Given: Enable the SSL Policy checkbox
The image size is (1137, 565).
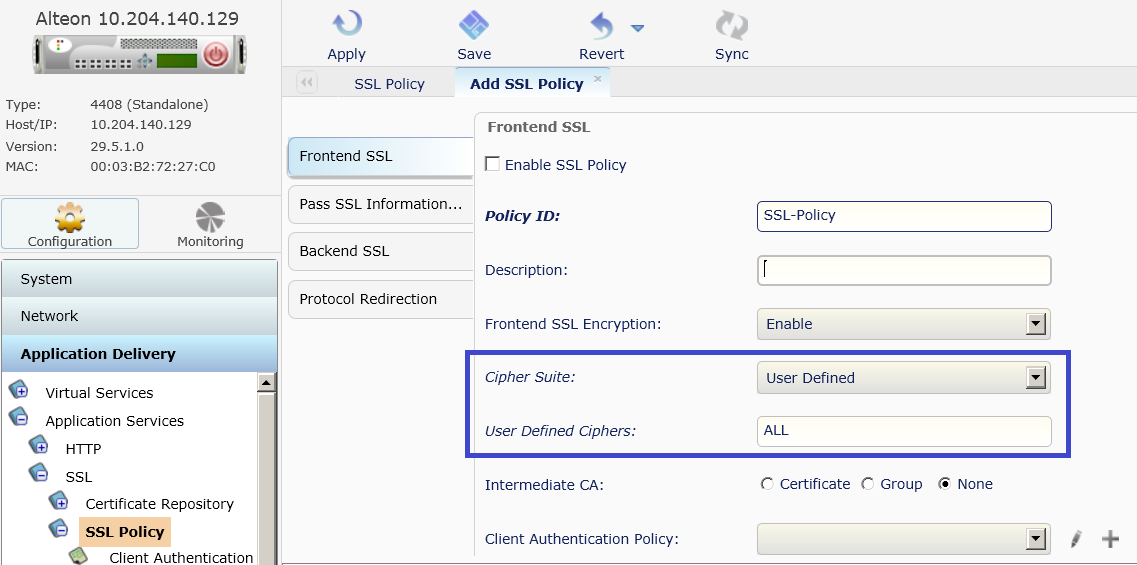Looking at the screenshot, I should (492, 164).
